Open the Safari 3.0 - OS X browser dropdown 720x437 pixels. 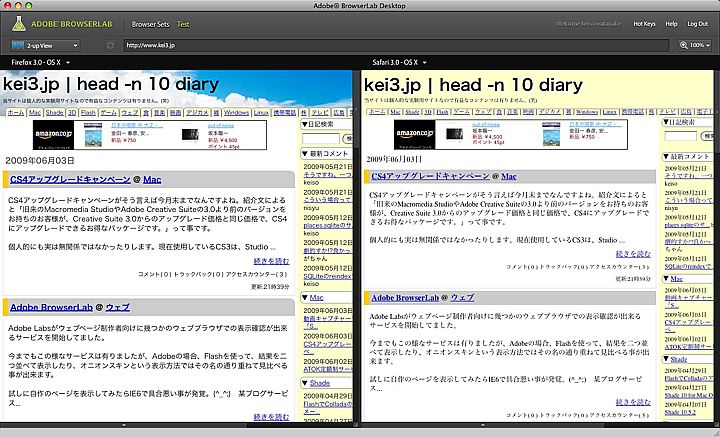click(399, 62)
